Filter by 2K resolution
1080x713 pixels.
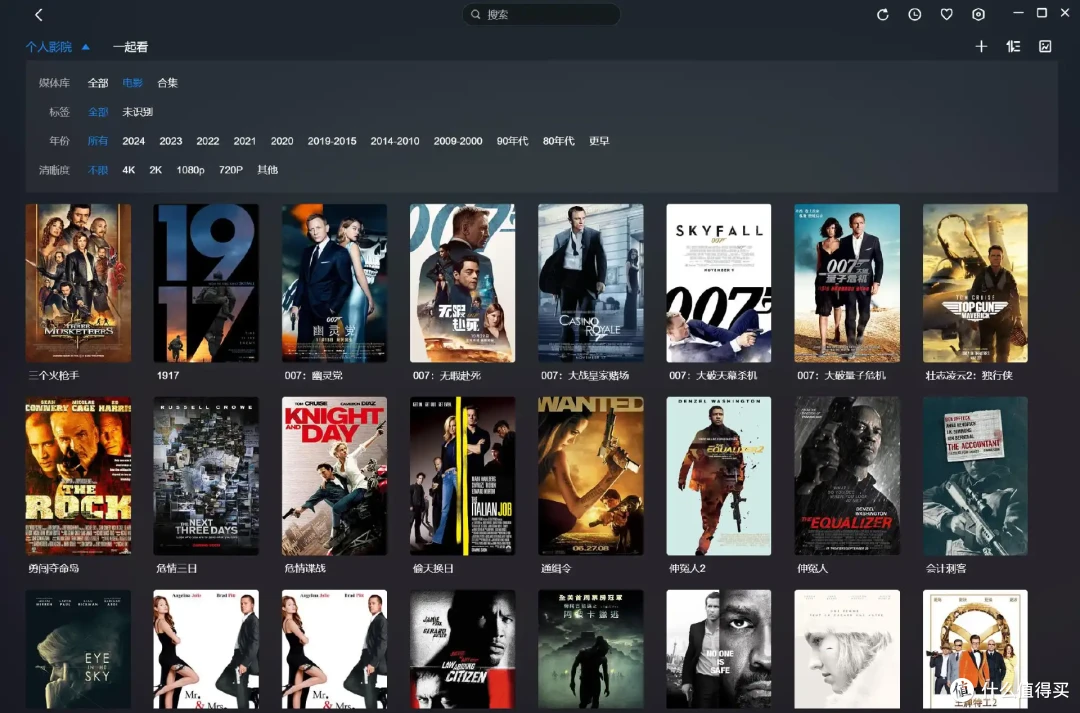(156, 169)
